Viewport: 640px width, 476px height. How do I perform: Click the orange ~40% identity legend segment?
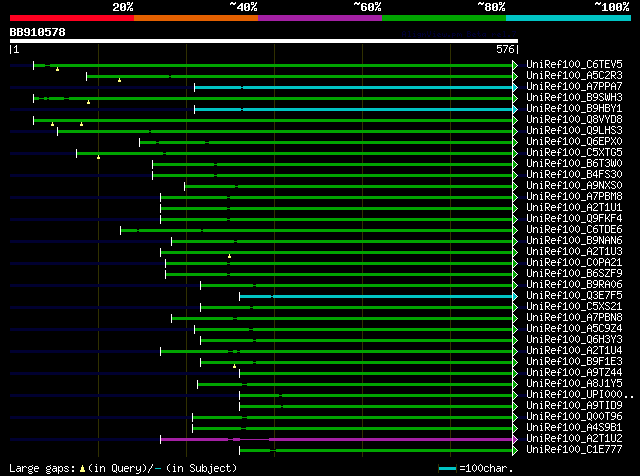[196, 18]
